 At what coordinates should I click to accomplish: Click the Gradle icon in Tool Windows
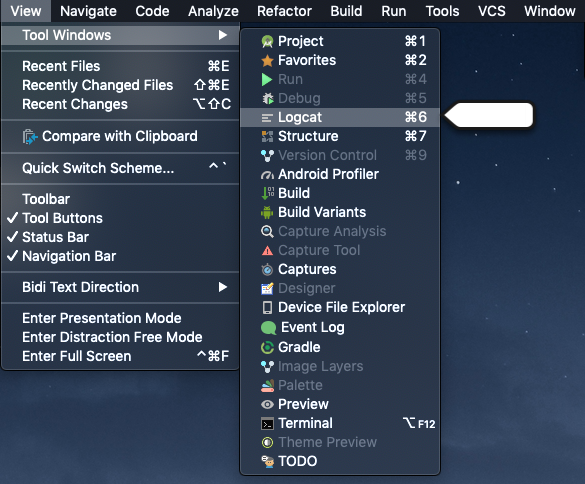tap(267, 347)
